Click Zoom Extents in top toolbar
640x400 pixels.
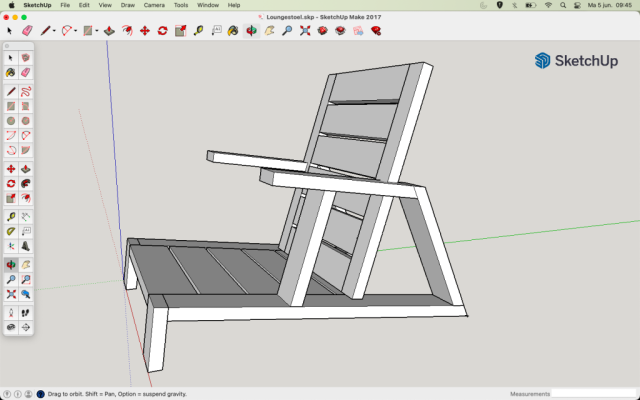pyautogui.click(x=305, y=31)
